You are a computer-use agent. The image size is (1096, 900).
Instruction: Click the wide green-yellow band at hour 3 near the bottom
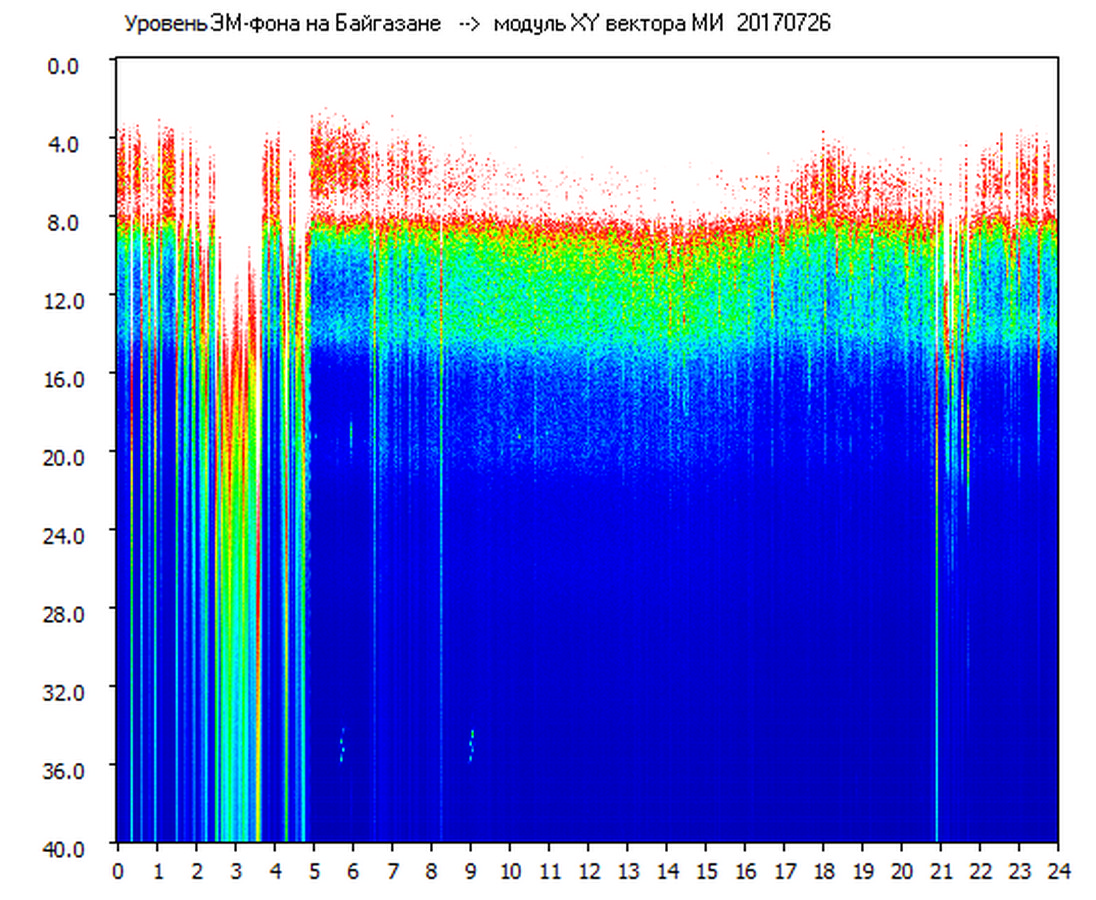coord(237,800)
